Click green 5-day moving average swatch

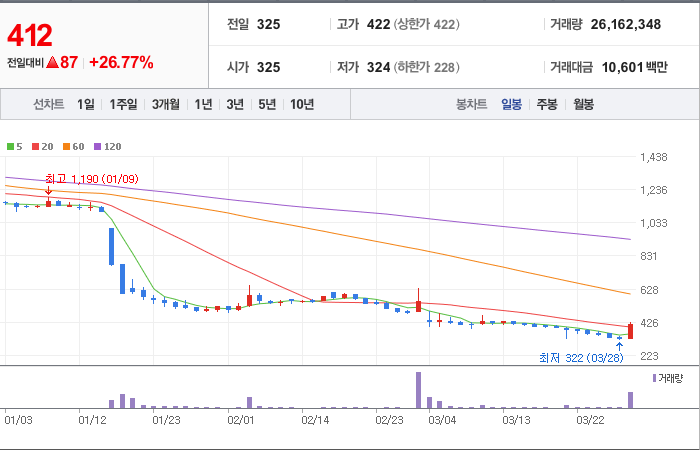(10, 146)
